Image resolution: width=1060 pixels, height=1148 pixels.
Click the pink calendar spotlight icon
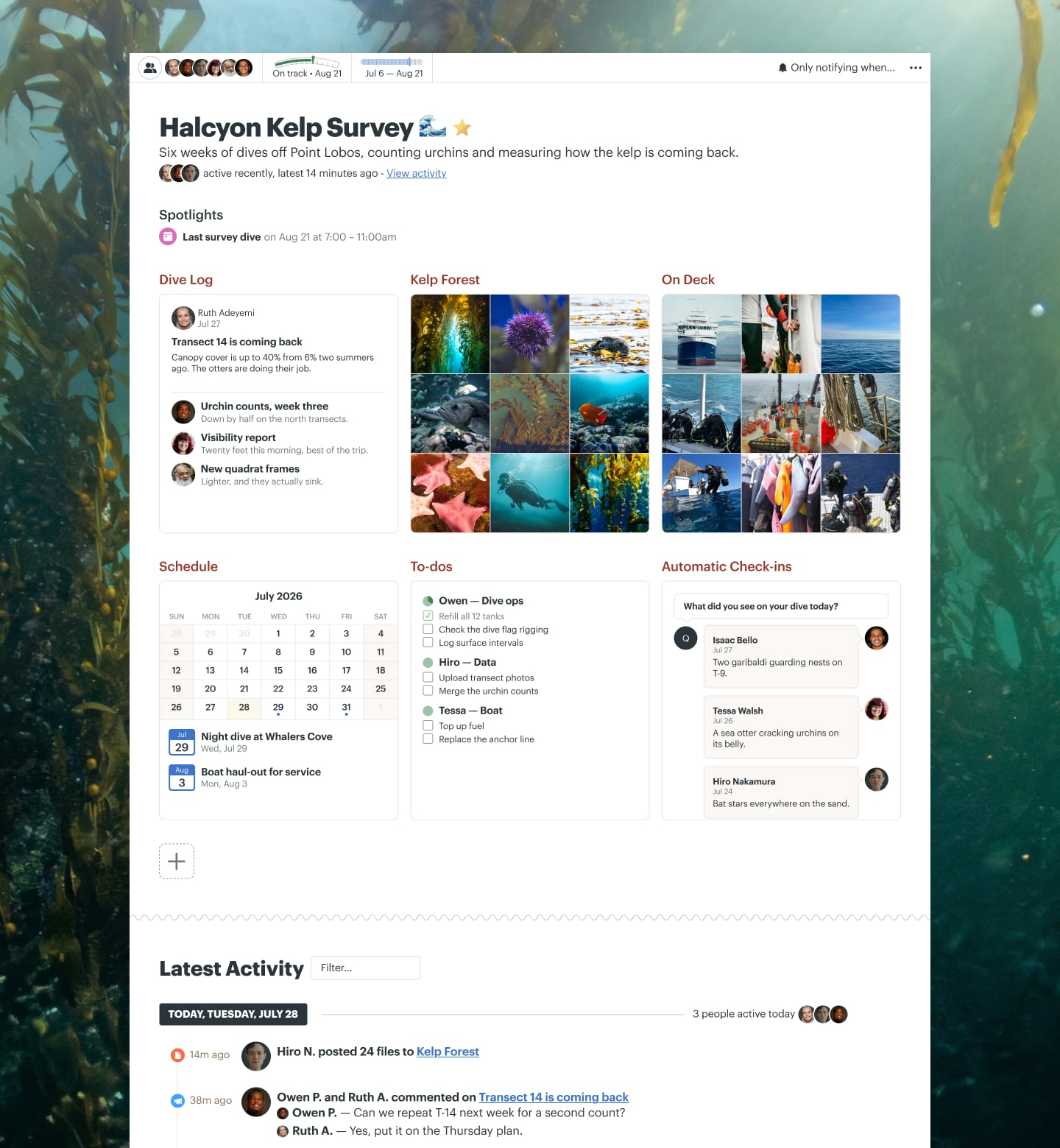click(168, 236)
